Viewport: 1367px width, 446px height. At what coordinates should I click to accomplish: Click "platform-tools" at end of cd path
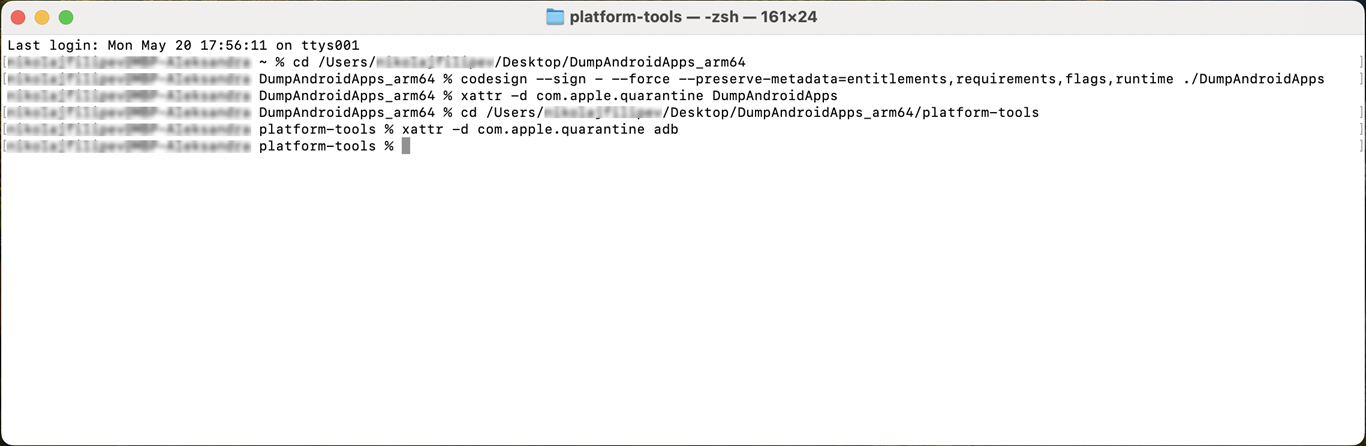pyautogui.click(x=980, y=113)
